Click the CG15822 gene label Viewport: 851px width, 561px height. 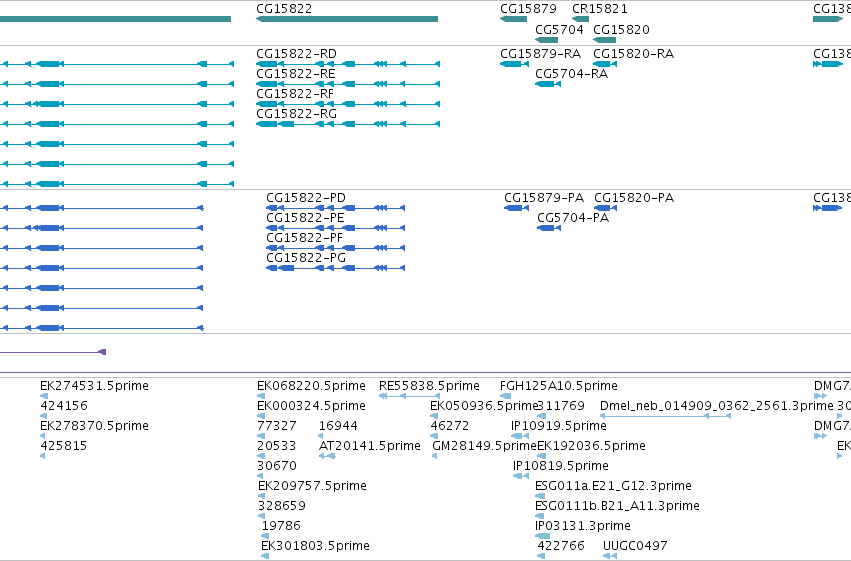tap(284, 9)
